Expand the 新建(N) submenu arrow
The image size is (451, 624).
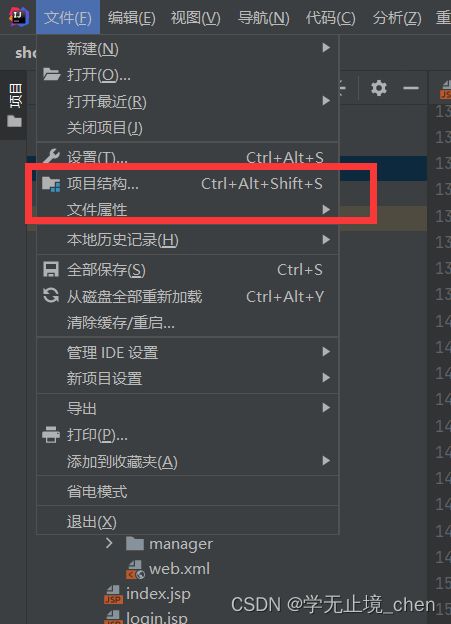pos(326,48)
